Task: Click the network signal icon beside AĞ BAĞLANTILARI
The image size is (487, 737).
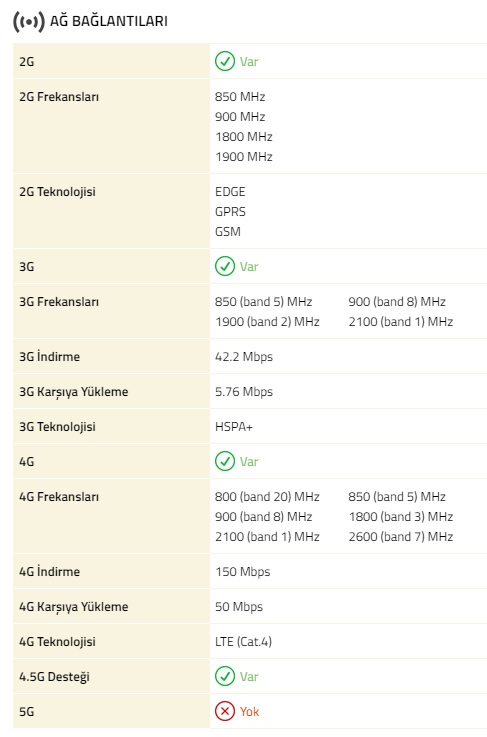Action: [x=29, y=22]
